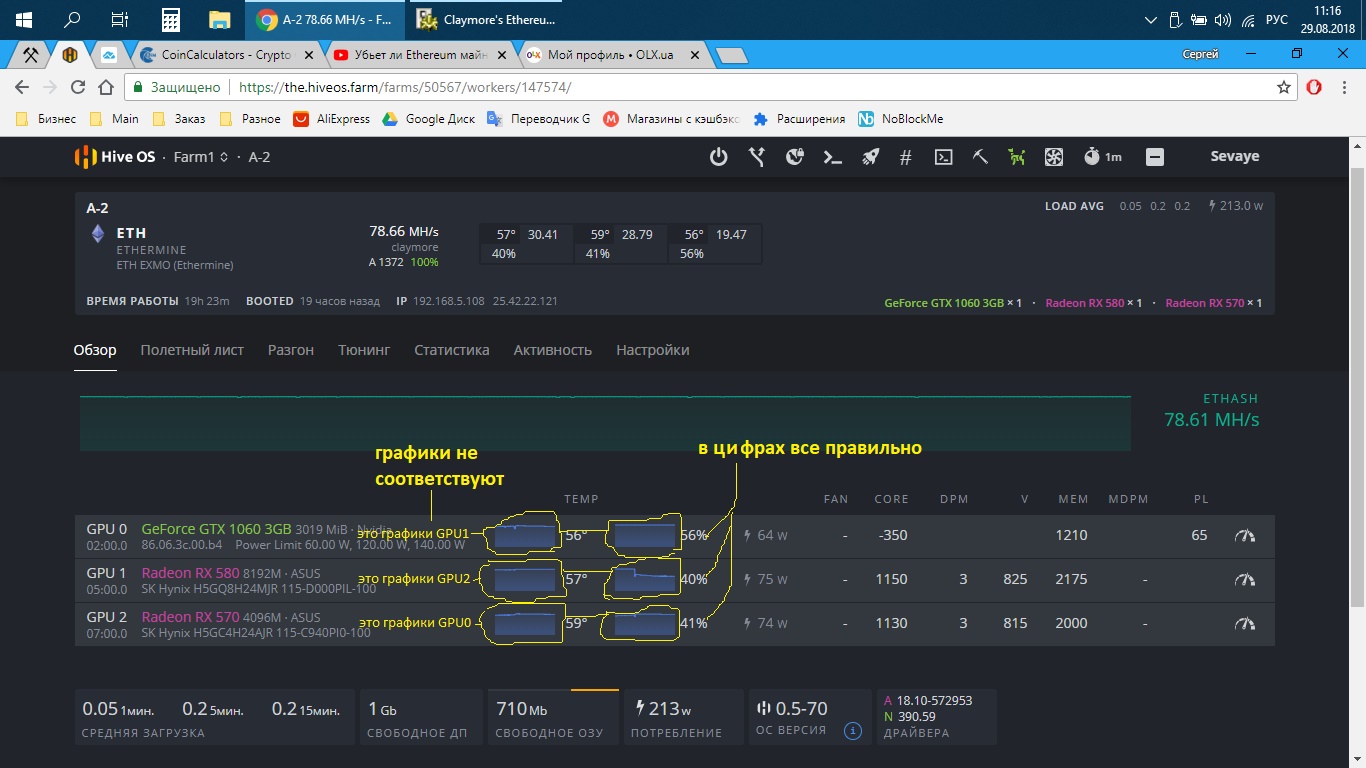The width and height of the screenshot is (1366, 768).
Task: Open tuning gauge for Radeon RX 580 row
Action: (x=1245, y=580)
